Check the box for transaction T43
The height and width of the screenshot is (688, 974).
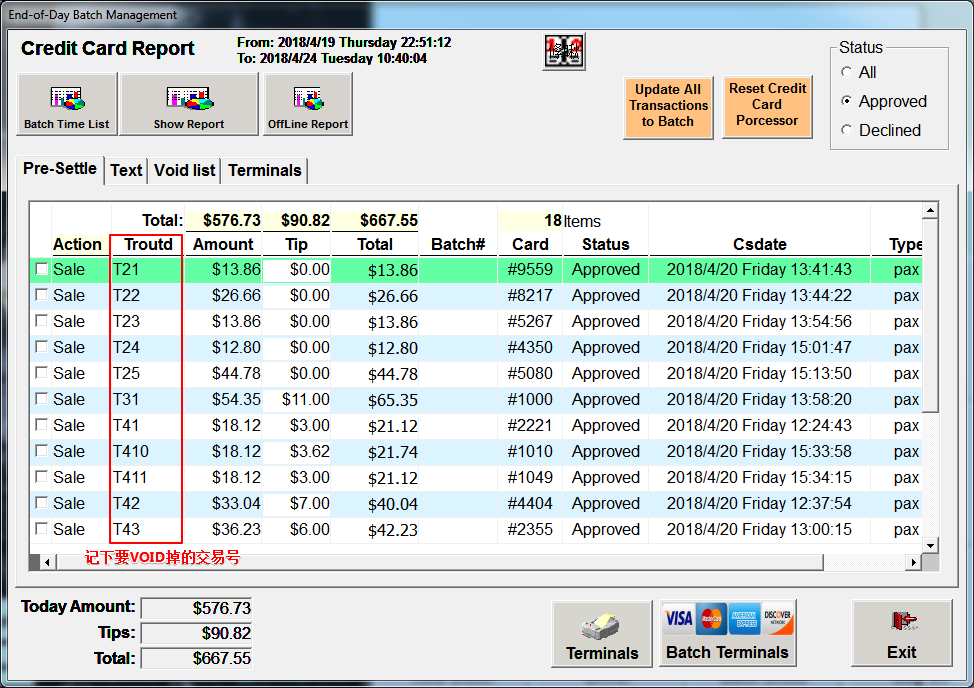42,528
